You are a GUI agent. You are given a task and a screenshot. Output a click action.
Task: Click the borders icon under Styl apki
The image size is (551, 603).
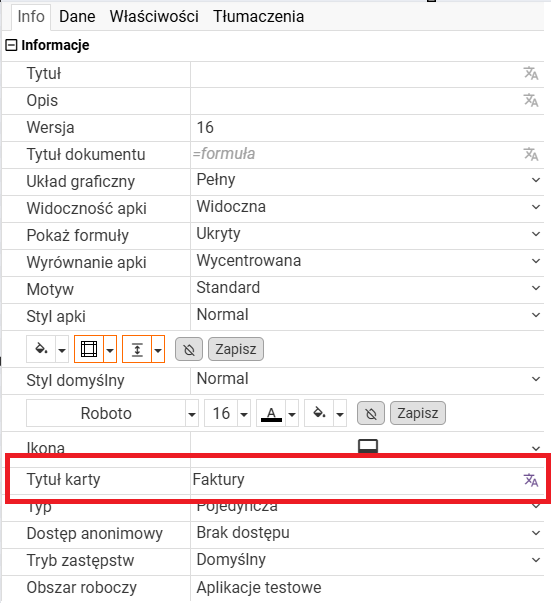click(x=89, y=349)
